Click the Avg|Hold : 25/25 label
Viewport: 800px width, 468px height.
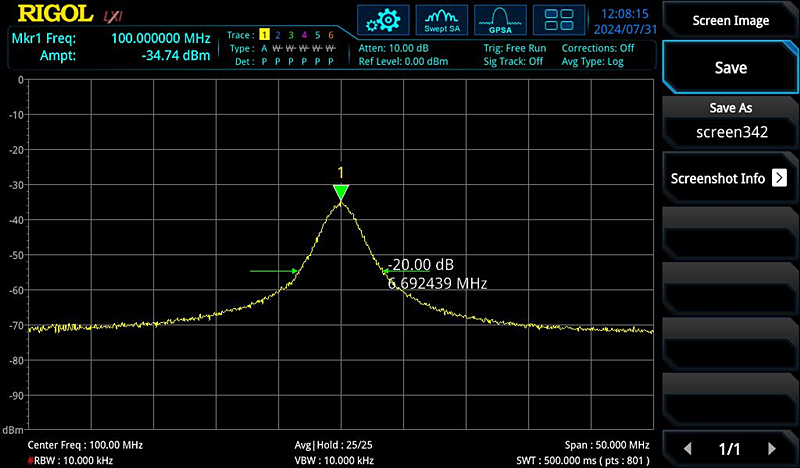point(334,445)
